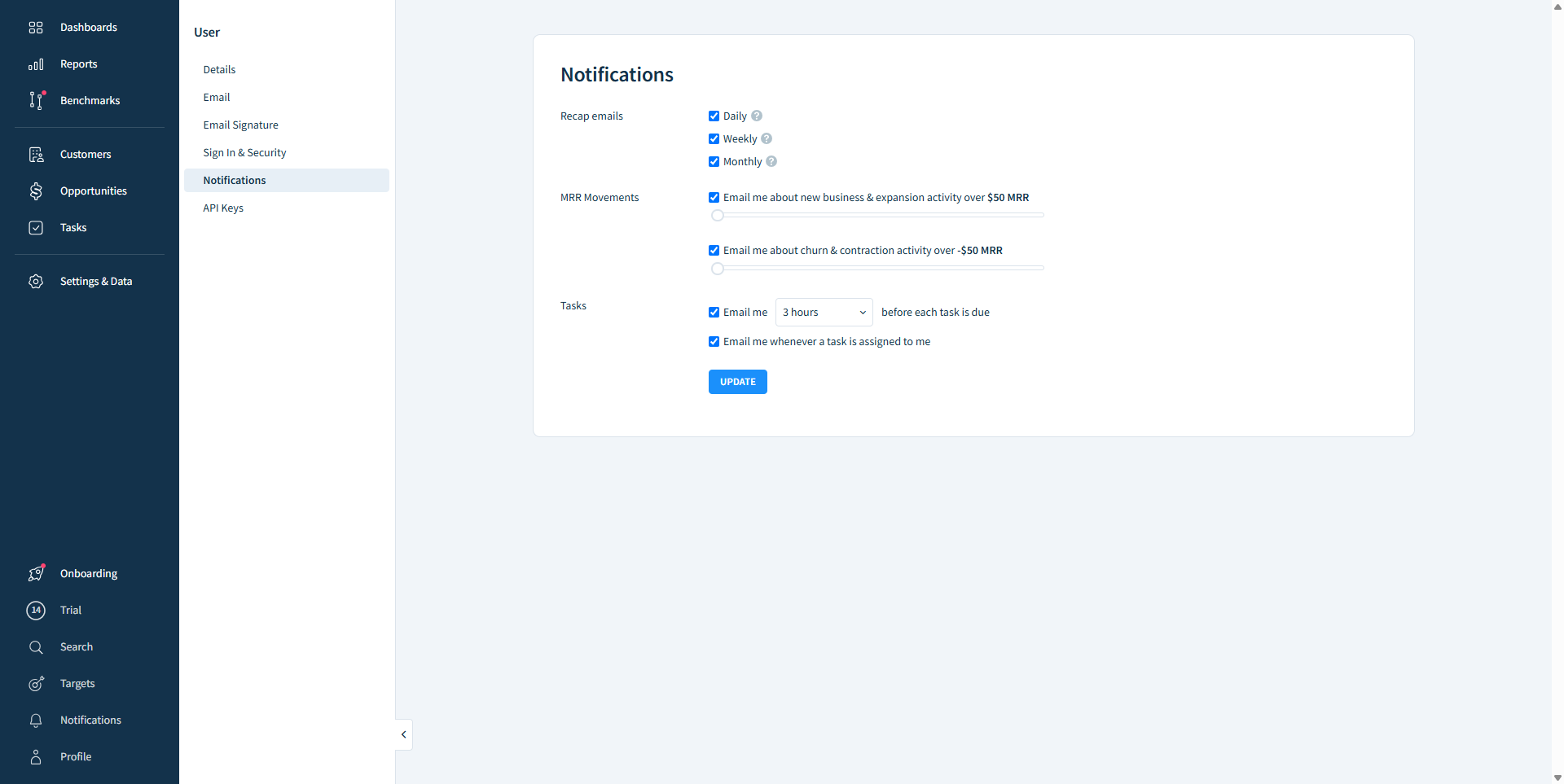Collapse the User settings side panel
Screen dimensions: 1564x784
(404, 734)
